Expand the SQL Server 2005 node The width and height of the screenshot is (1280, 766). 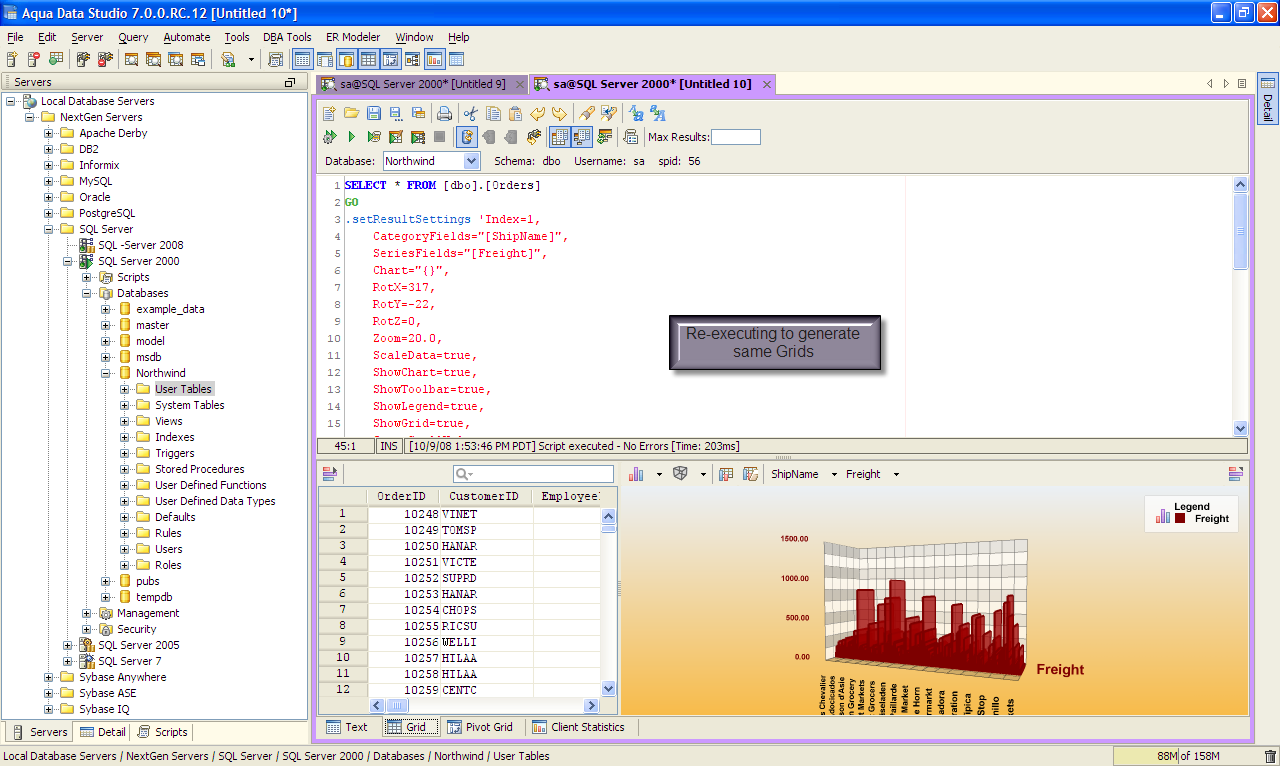[x=68, y=645]
